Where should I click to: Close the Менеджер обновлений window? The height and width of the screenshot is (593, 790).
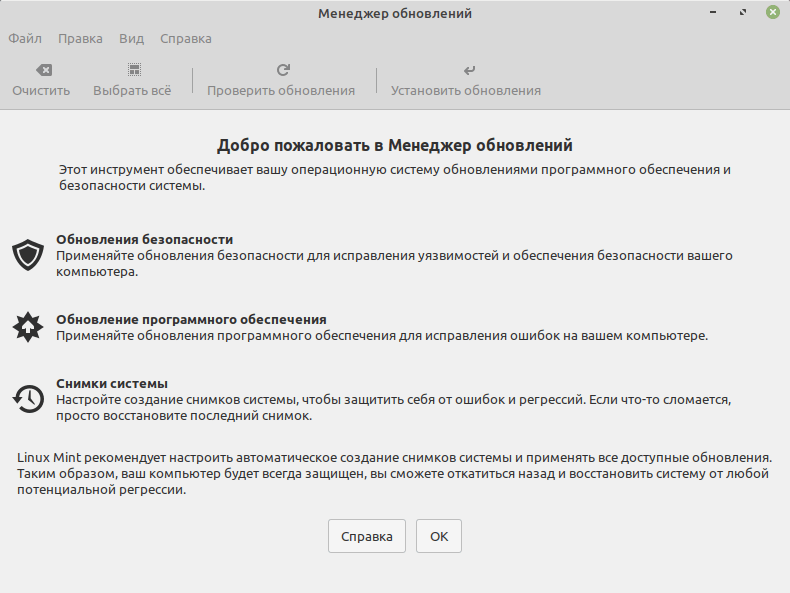point(773,12)
